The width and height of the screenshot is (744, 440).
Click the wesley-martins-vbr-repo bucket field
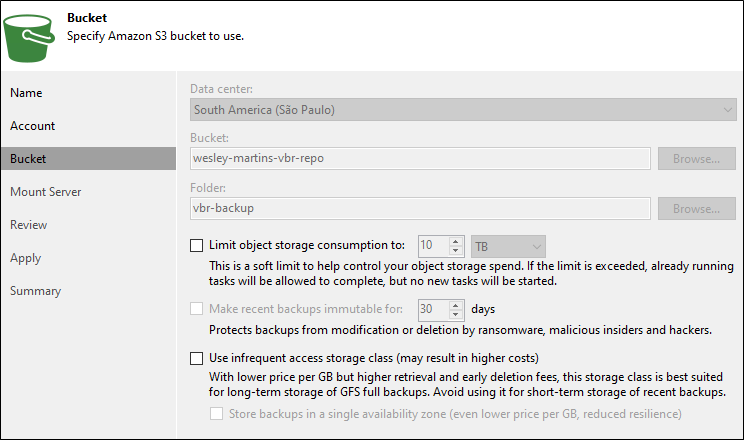(420, 158)
